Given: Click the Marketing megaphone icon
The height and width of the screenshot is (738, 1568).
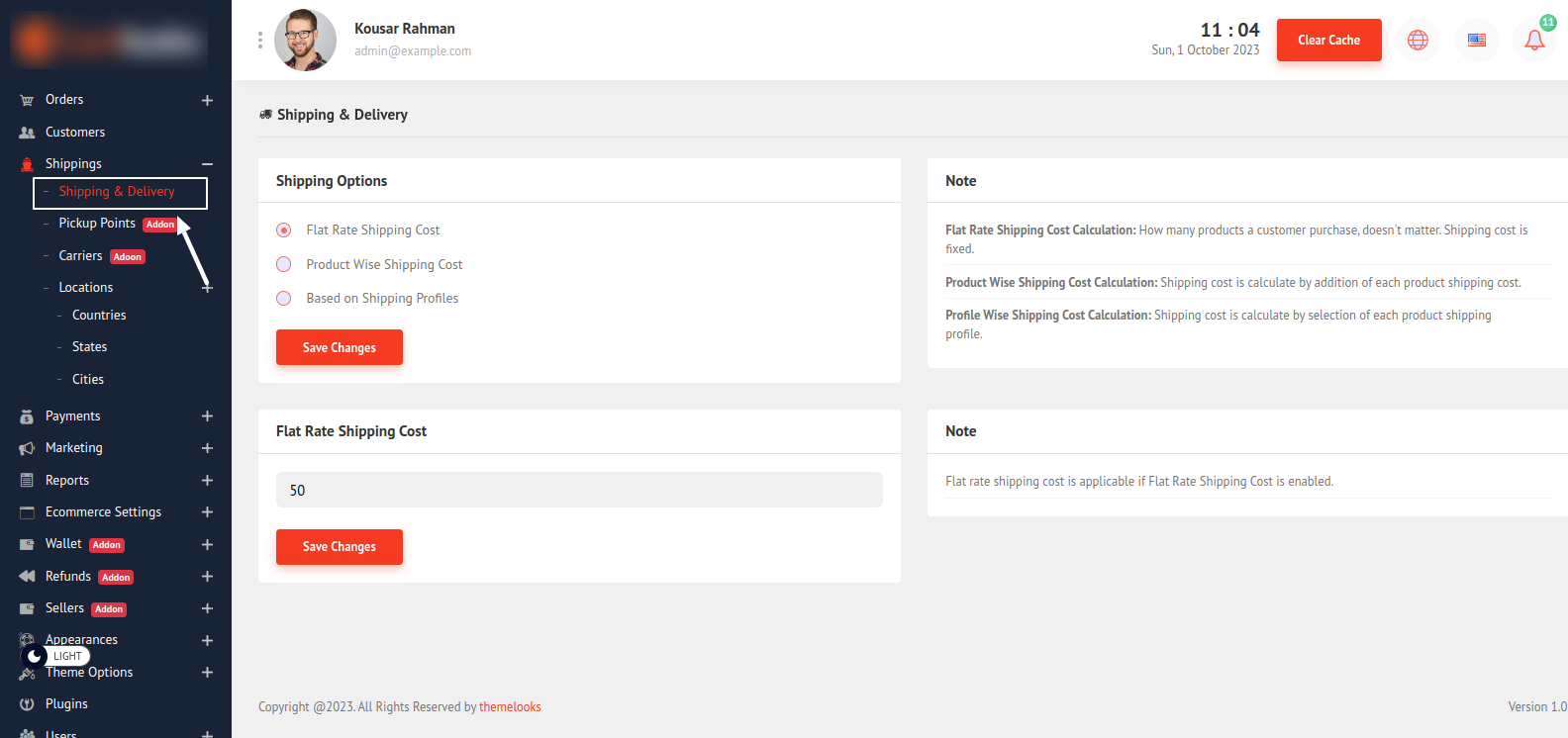Looking at the screenshot, I should (27, 448).
